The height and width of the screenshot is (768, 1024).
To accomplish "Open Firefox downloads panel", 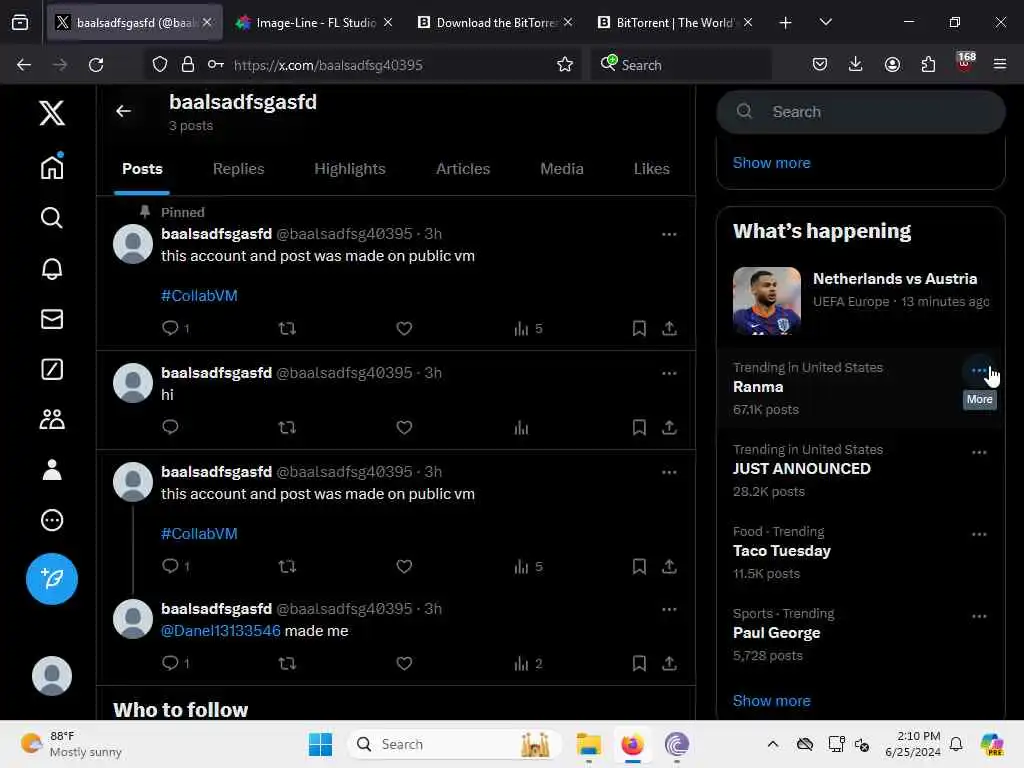I will pyautogui.click(x=856, y=64).
